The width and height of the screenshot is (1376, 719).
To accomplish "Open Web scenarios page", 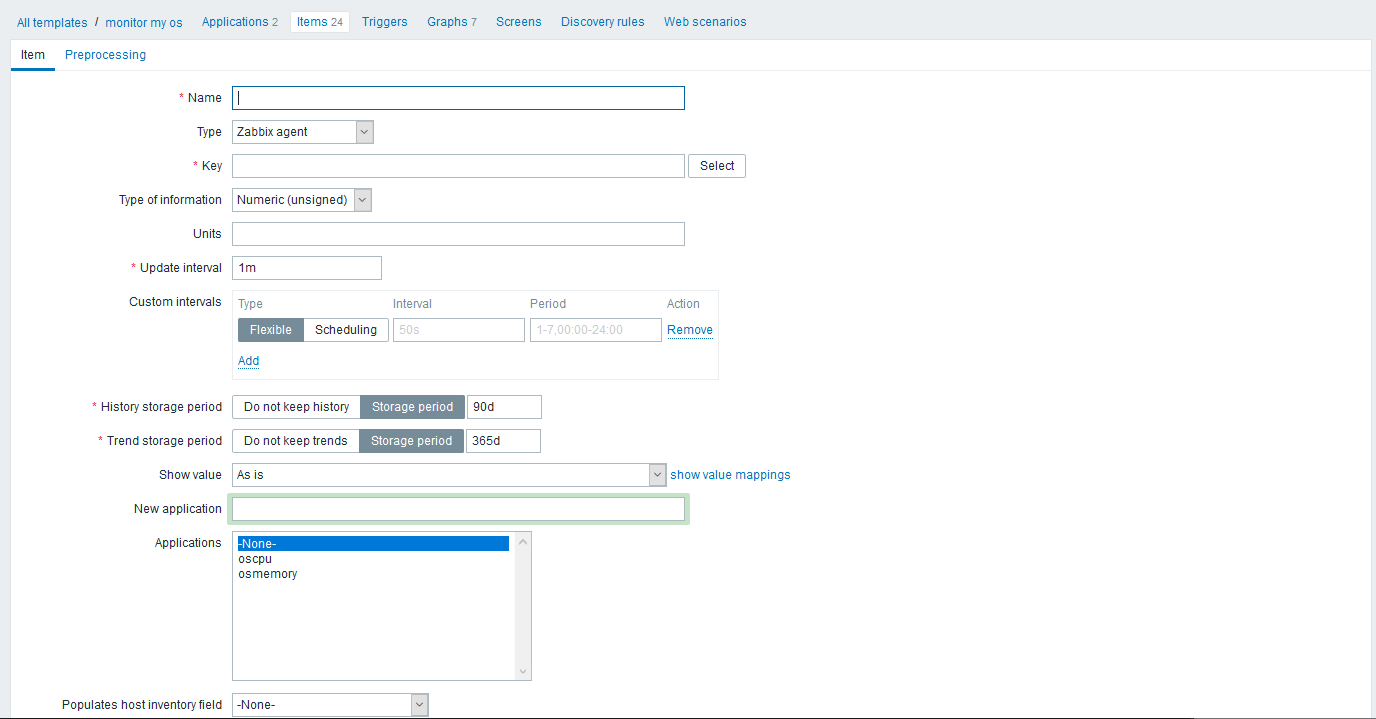I will pyautogui.click(x=705, y=21).
